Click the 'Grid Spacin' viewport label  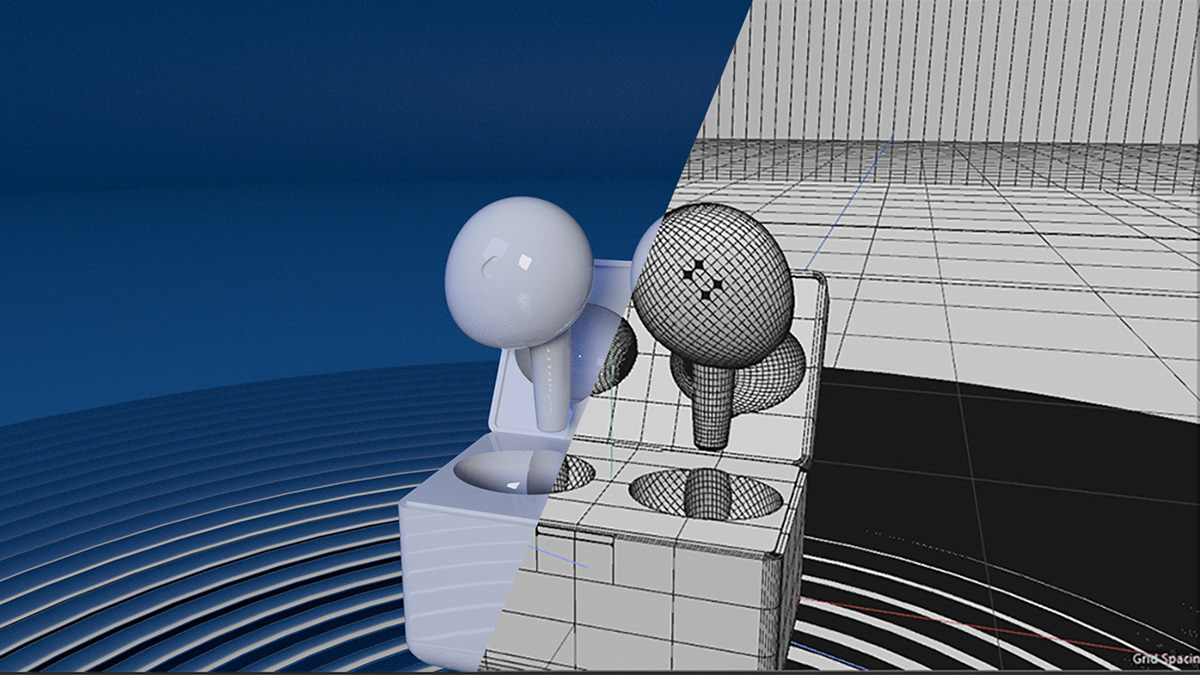[x=1166, y=658]
